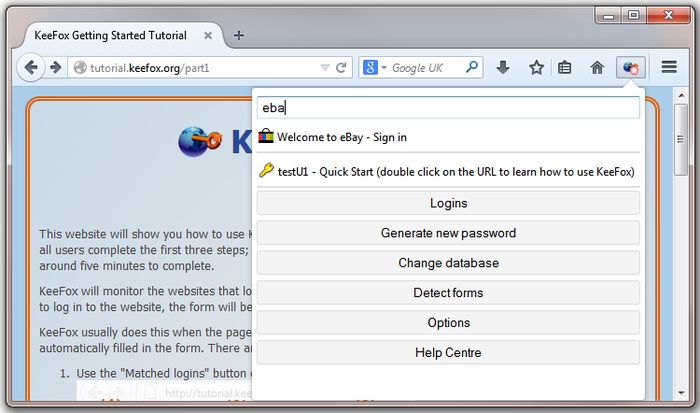700x413 pixels.
Task: Click the vertical page scrollbar thumb
Action: coord(681,140)
